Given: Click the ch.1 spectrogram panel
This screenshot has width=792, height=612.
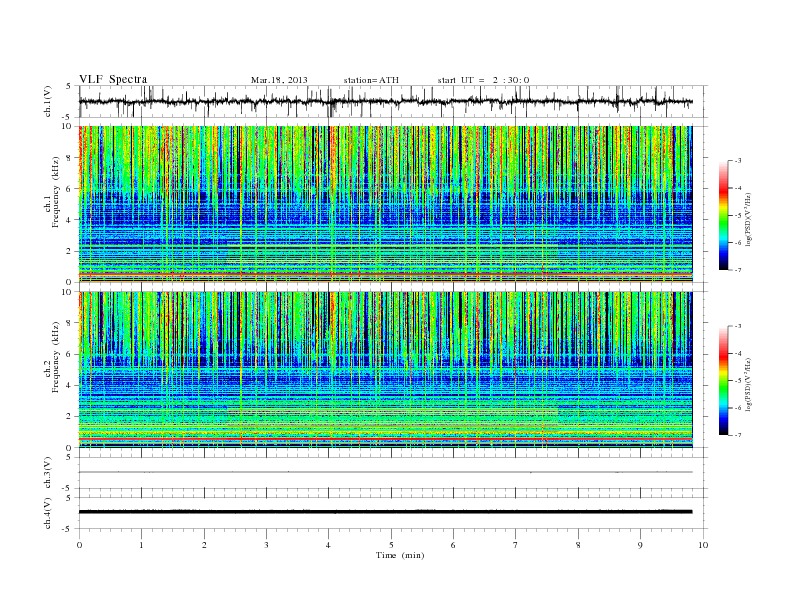Looking at the screenshot, I should (x=385, y=204).
